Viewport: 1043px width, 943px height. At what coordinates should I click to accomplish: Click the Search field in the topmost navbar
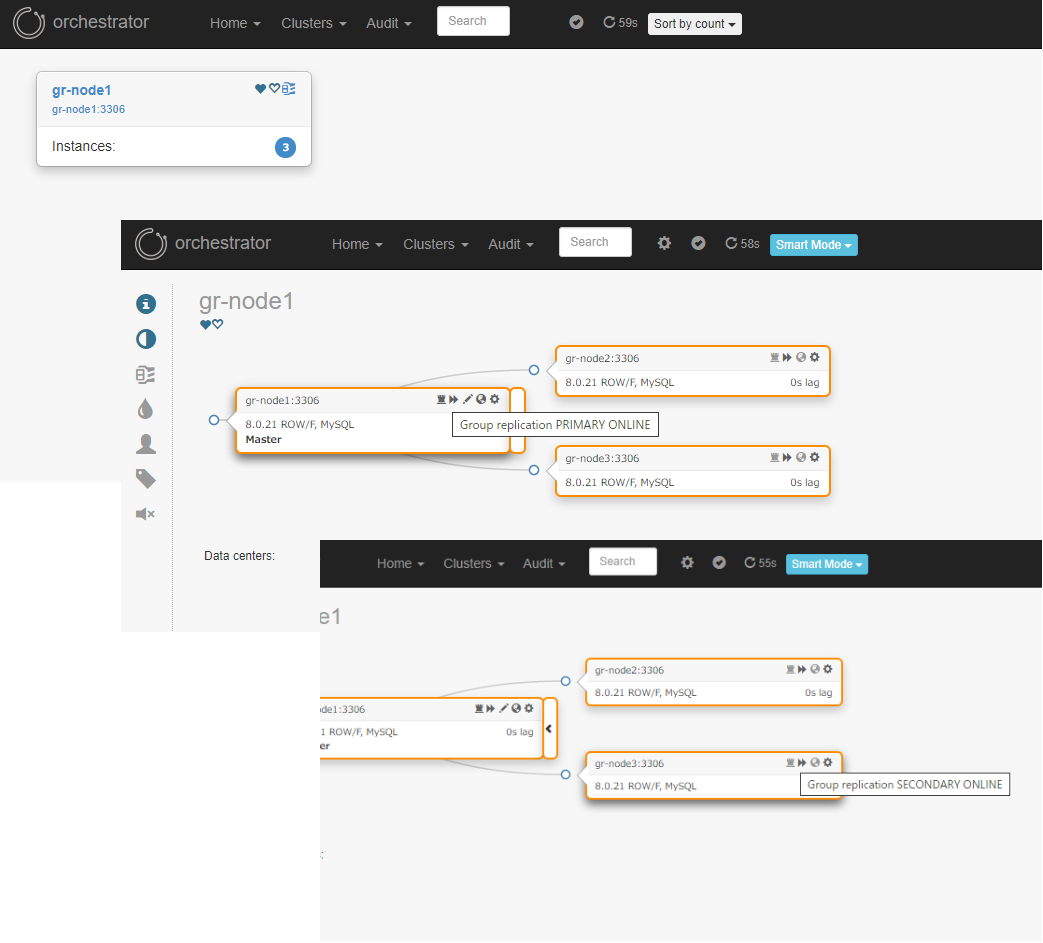pyautogui.click(x=474, y=21)
